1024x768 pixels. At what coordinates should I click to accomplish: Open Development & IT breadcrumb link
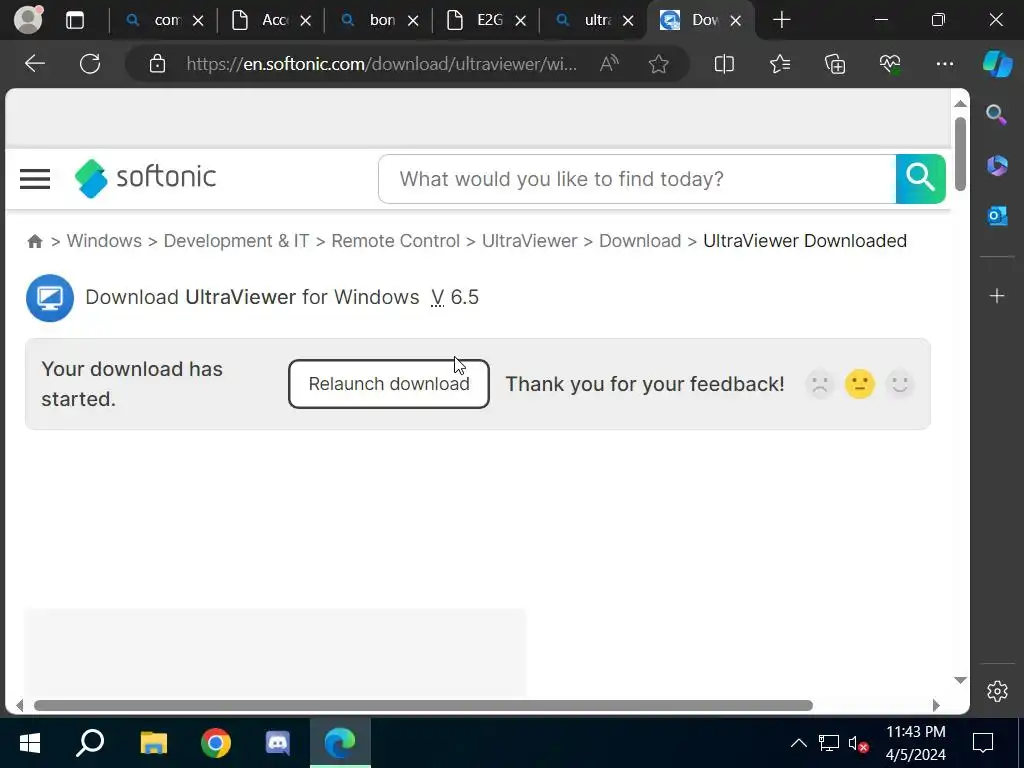tap(236, 241)
